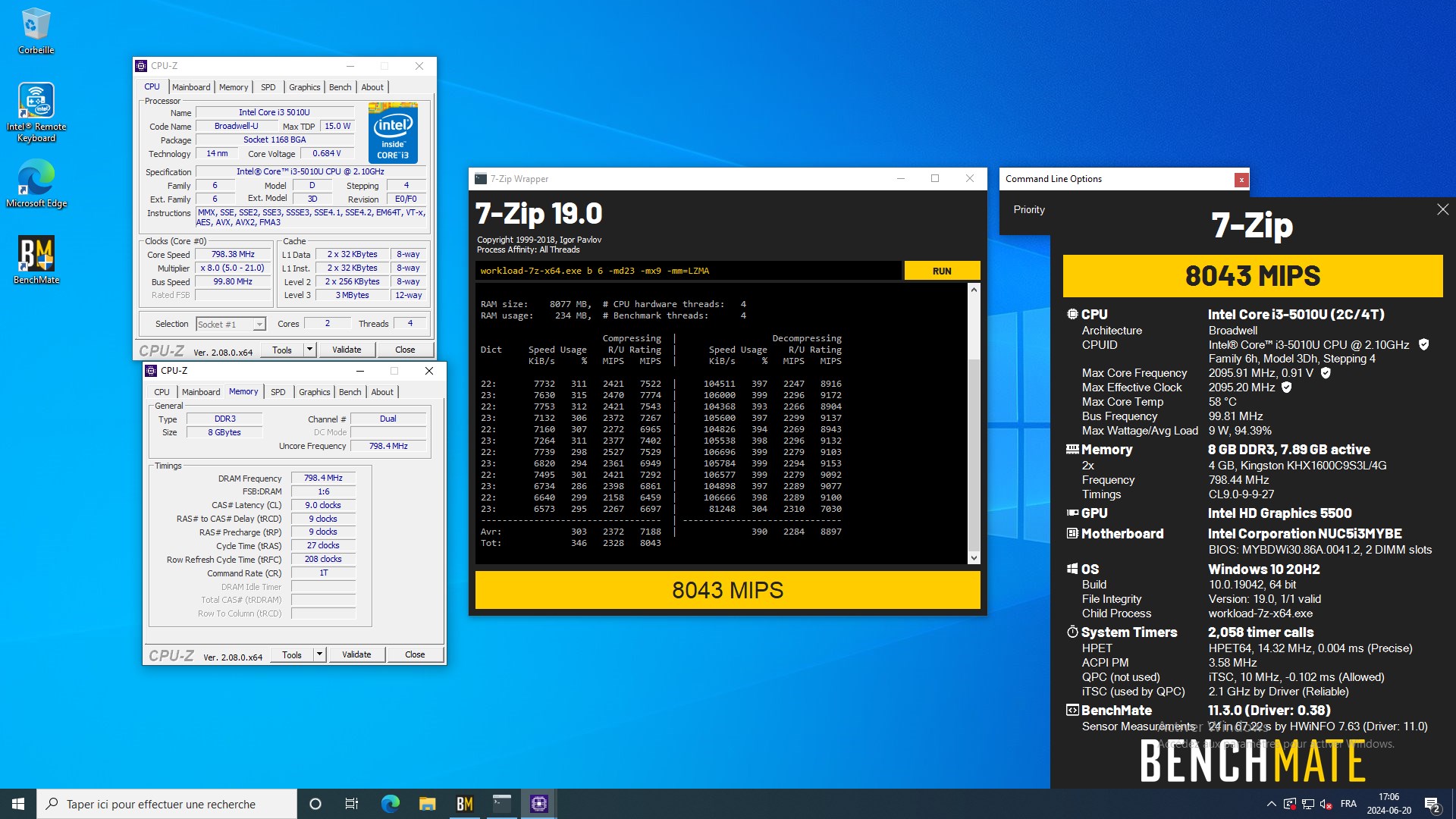
Task: Click the System Timers clock icon
Action: pos(1072,632)
